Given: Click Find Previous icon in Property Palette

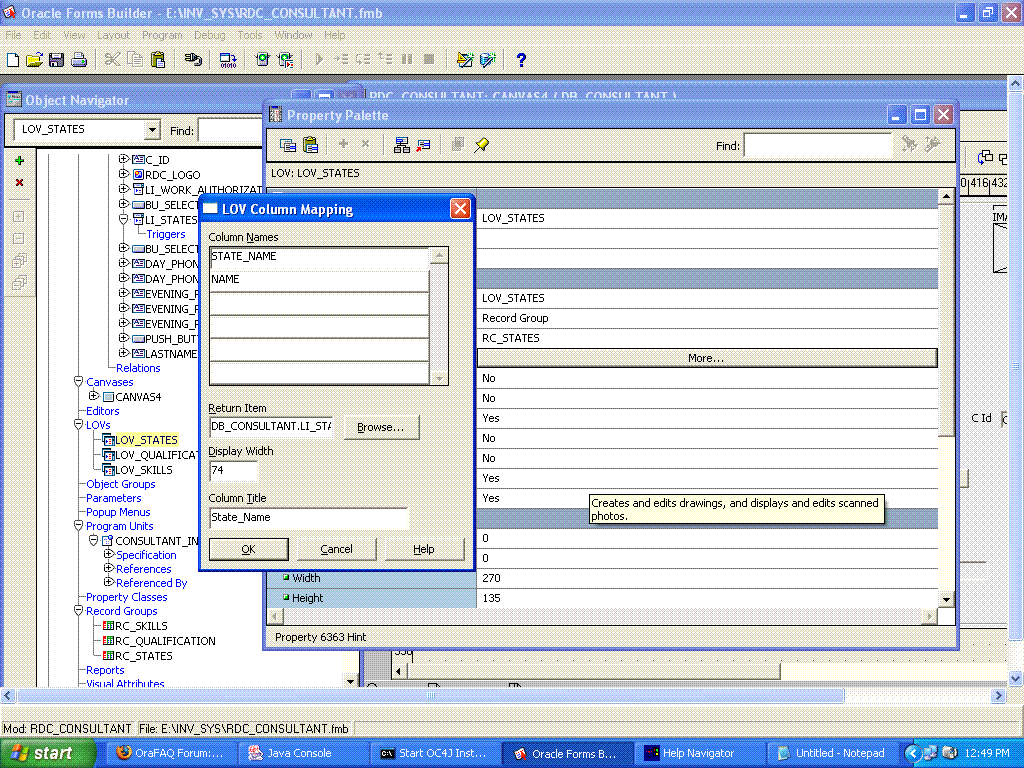Looking at the screenshot, I should (x=933, y=144).
